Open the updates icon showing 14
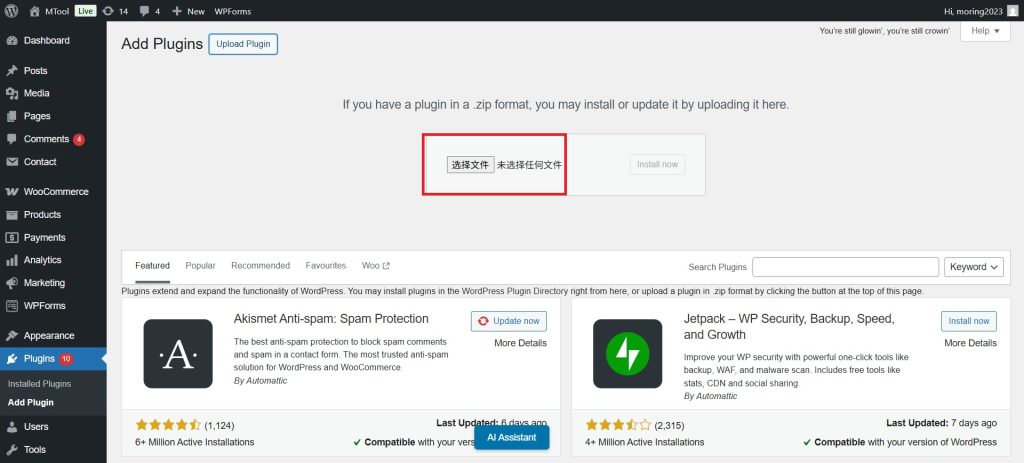The height and width of the screenshot is (463, 1024). point(108,11)
